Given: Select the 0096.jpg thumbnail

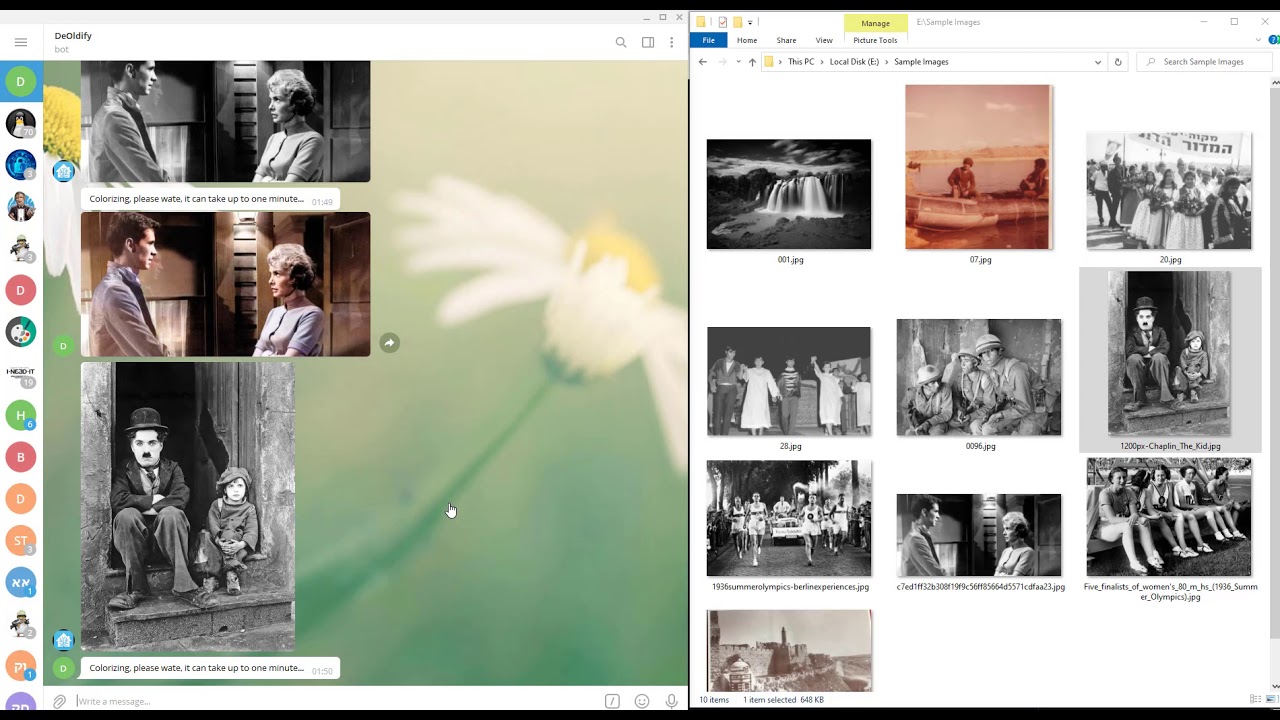Looking at the screenshot, I should [979, 378].
